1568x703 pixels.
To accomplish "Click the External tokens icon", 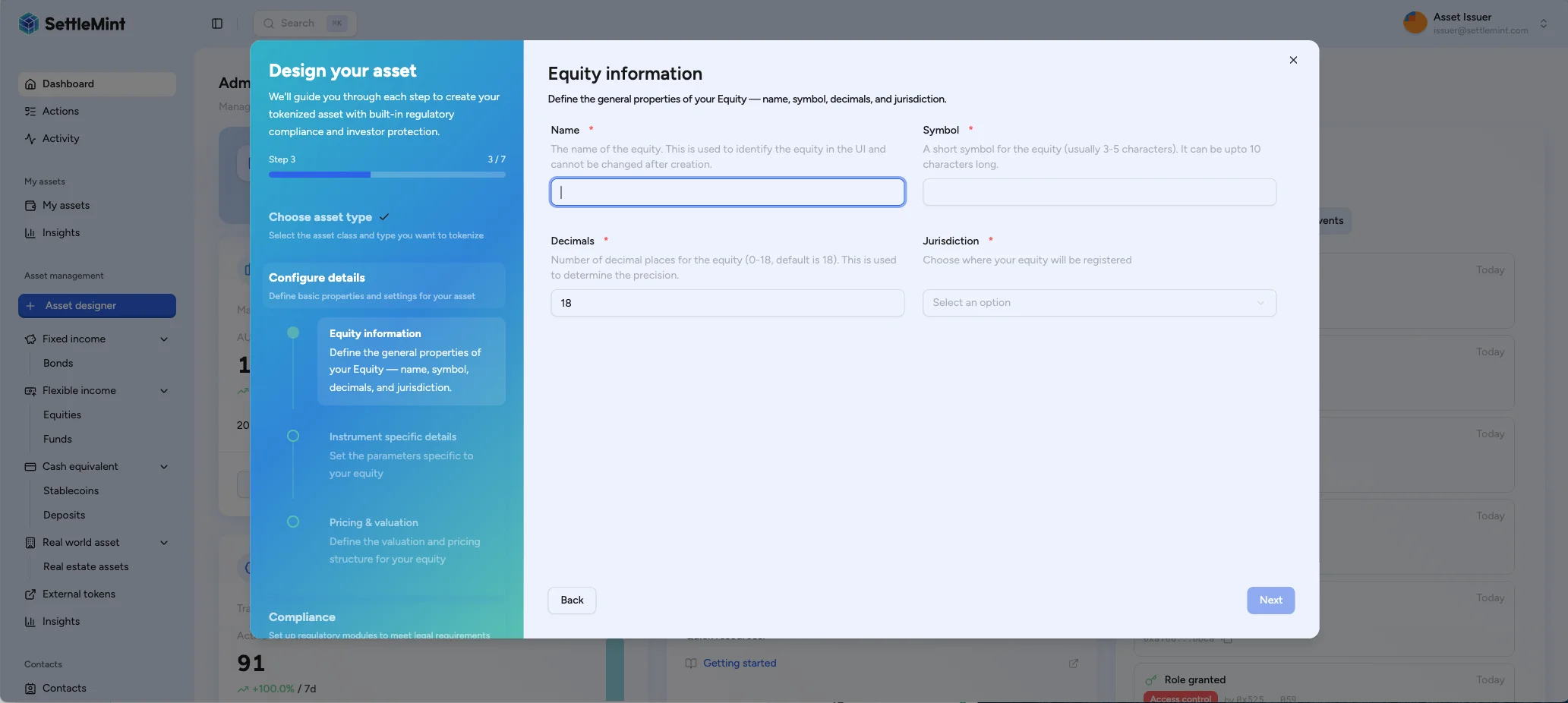I will (30, 594).
